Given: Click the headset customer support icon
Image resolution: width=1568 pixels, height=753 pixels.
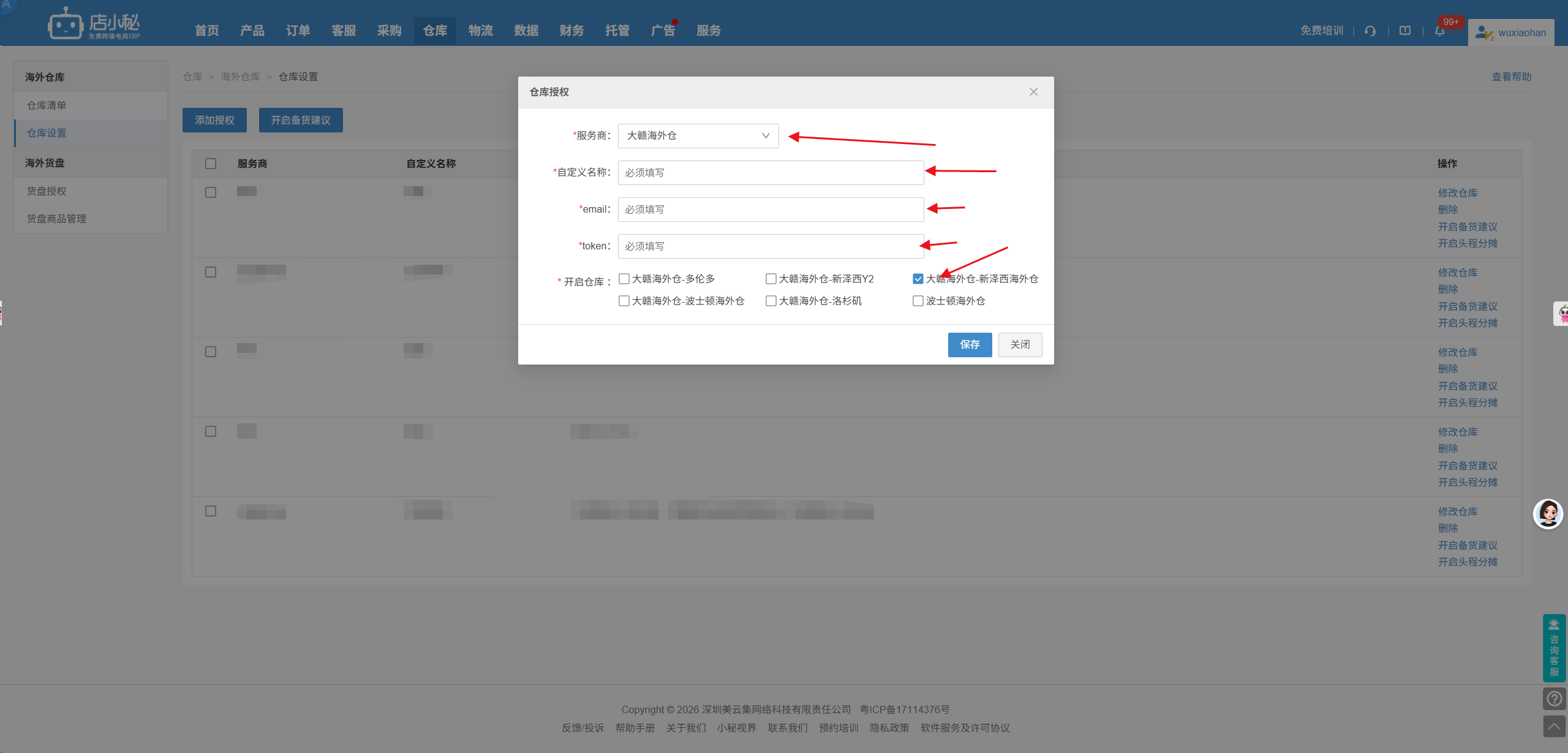Looking at the screenshot, I should coord(1370,31).
